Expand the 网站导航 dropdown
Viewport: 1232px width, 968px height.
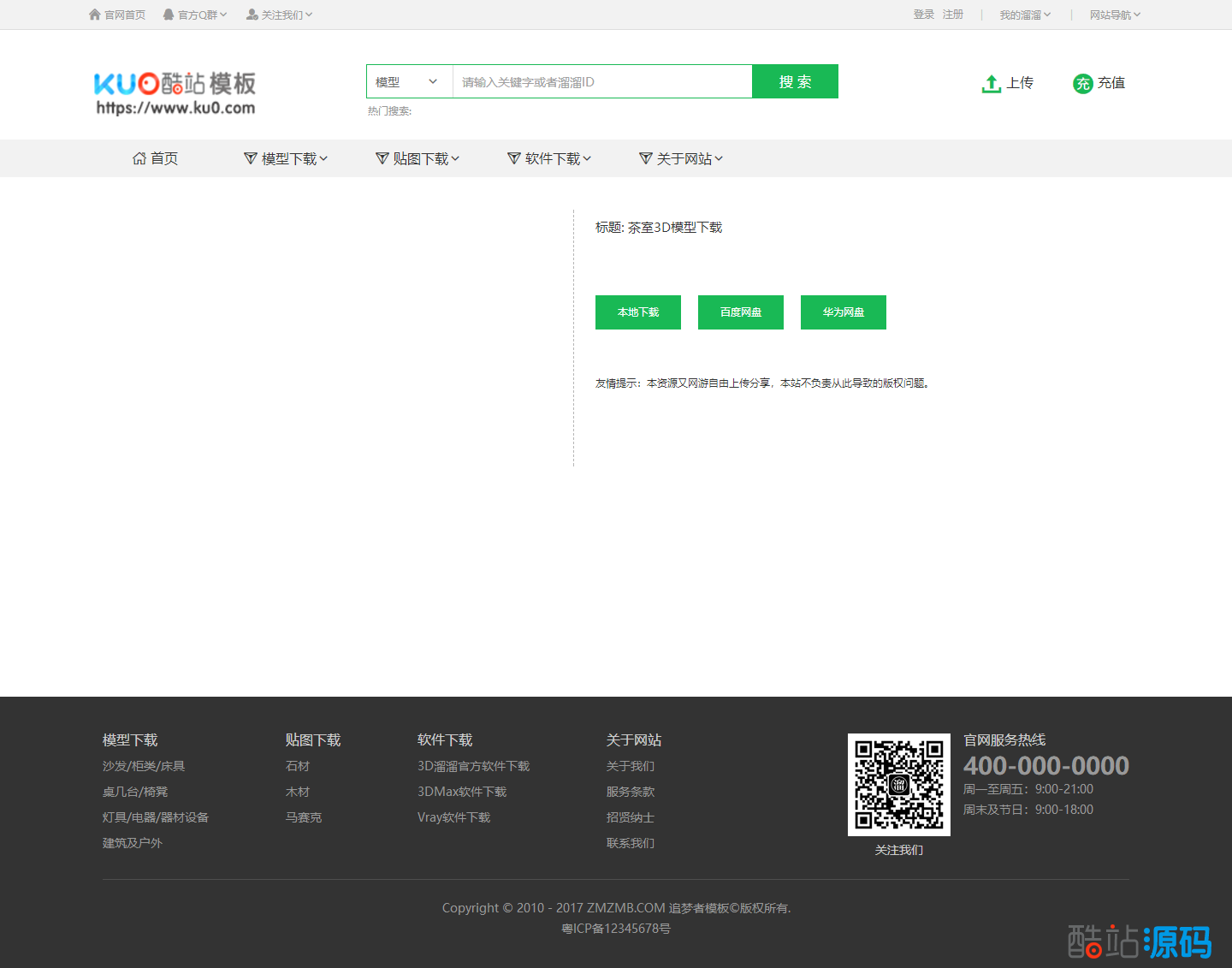(1115, 15)
